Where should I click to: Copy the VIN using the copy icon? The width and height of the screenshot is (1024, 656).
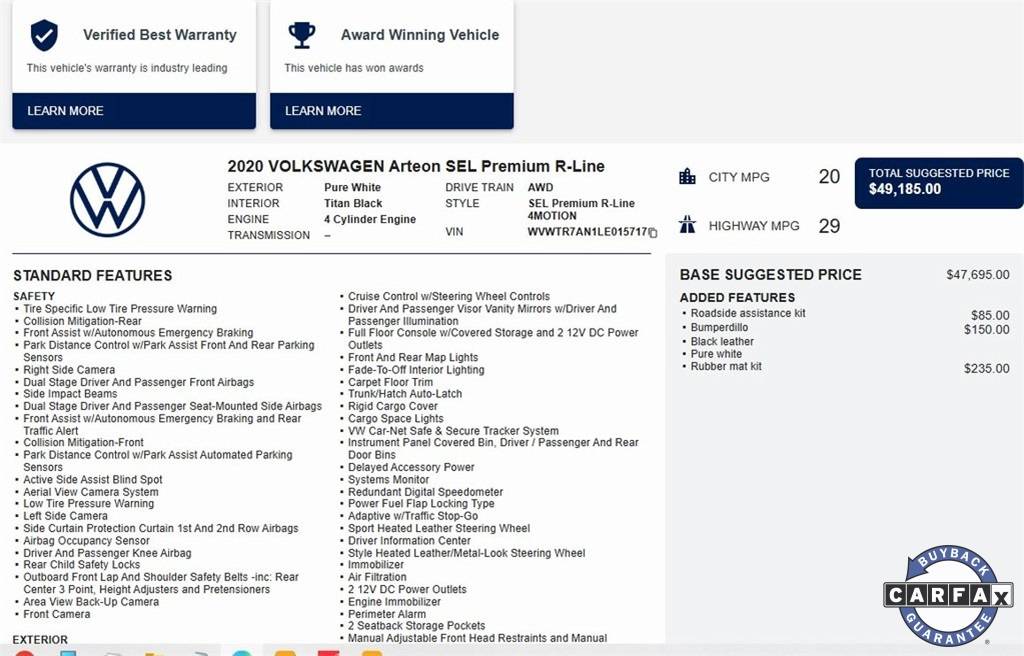click(x=652, y=233)
